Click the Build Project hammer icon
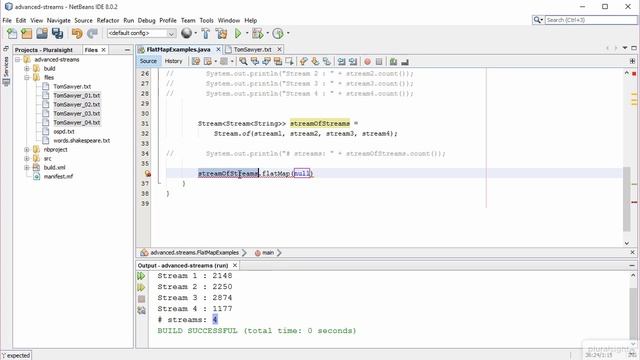The image size is (640, 360). pyautogui.click(x=205, y=33)
